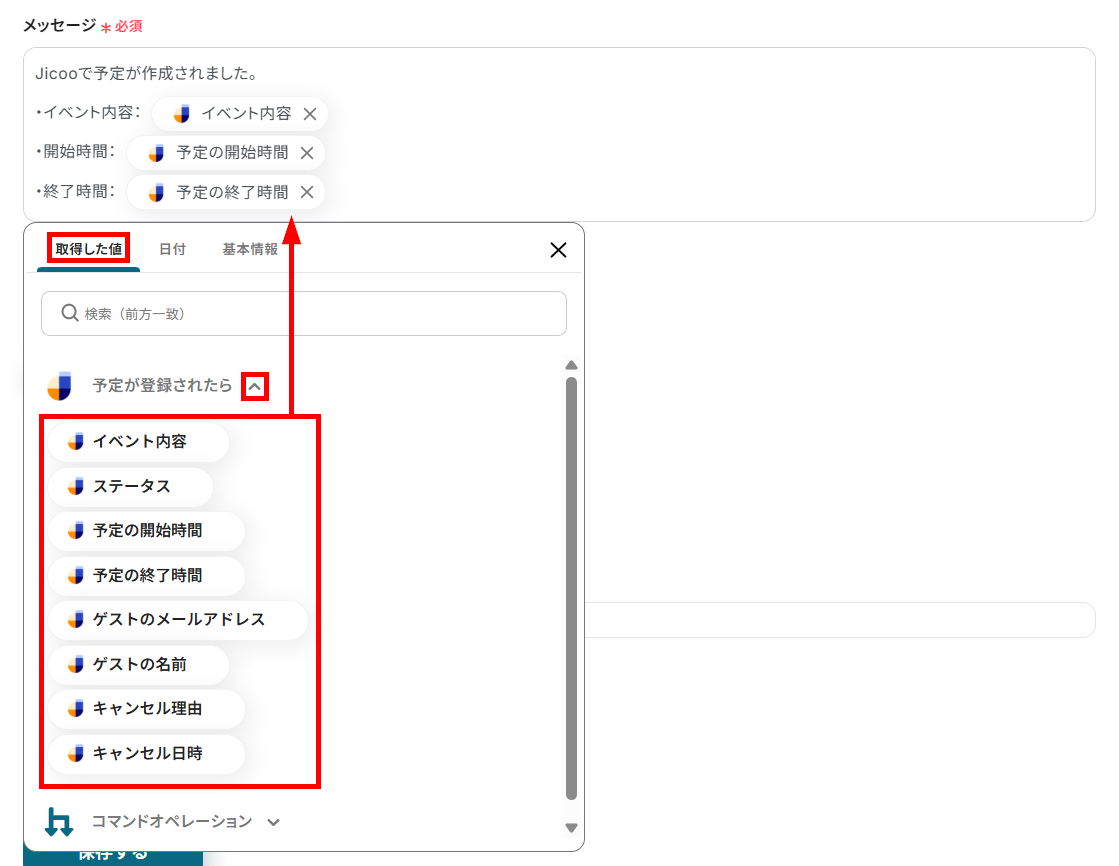Close the value picker panel

558,250
